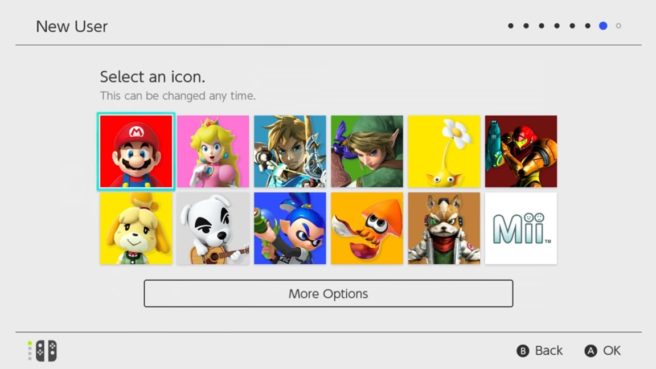Pick the Breath of the Wild Link icon
The width and height of the screenshot is (656, 369).
pos(290,151)
